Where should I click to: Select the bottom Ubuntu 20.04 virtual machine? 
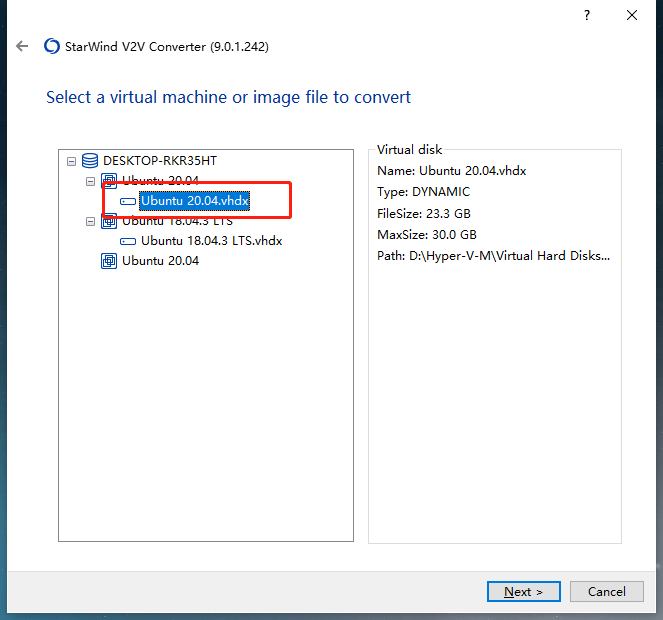pyautogui.click(x=160, y=261)
